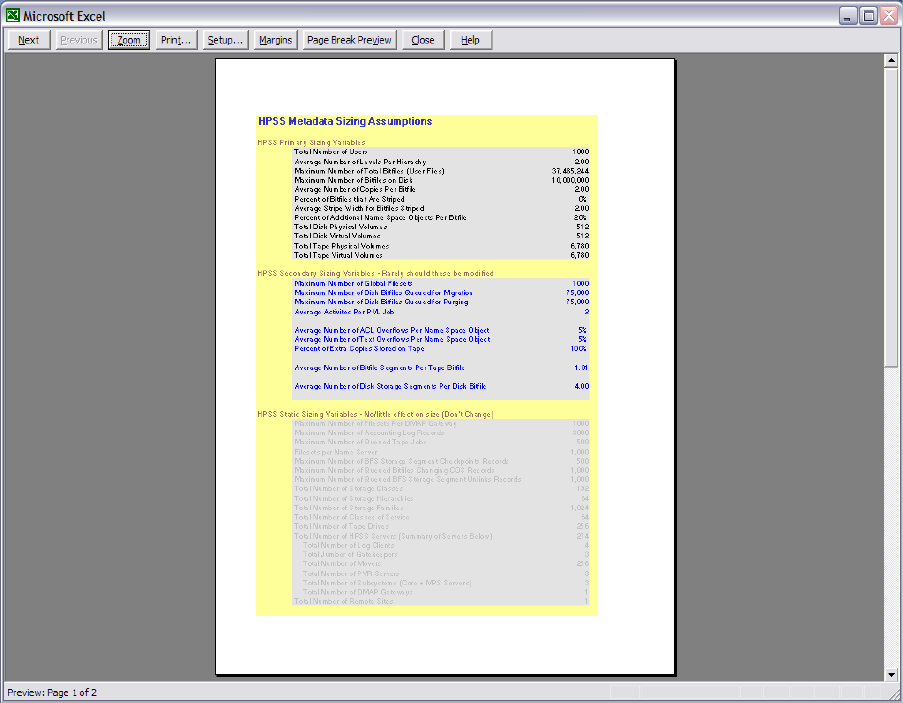Click the Excel application icon
This screenshot has width=903, height=703.
coord(13,16)
